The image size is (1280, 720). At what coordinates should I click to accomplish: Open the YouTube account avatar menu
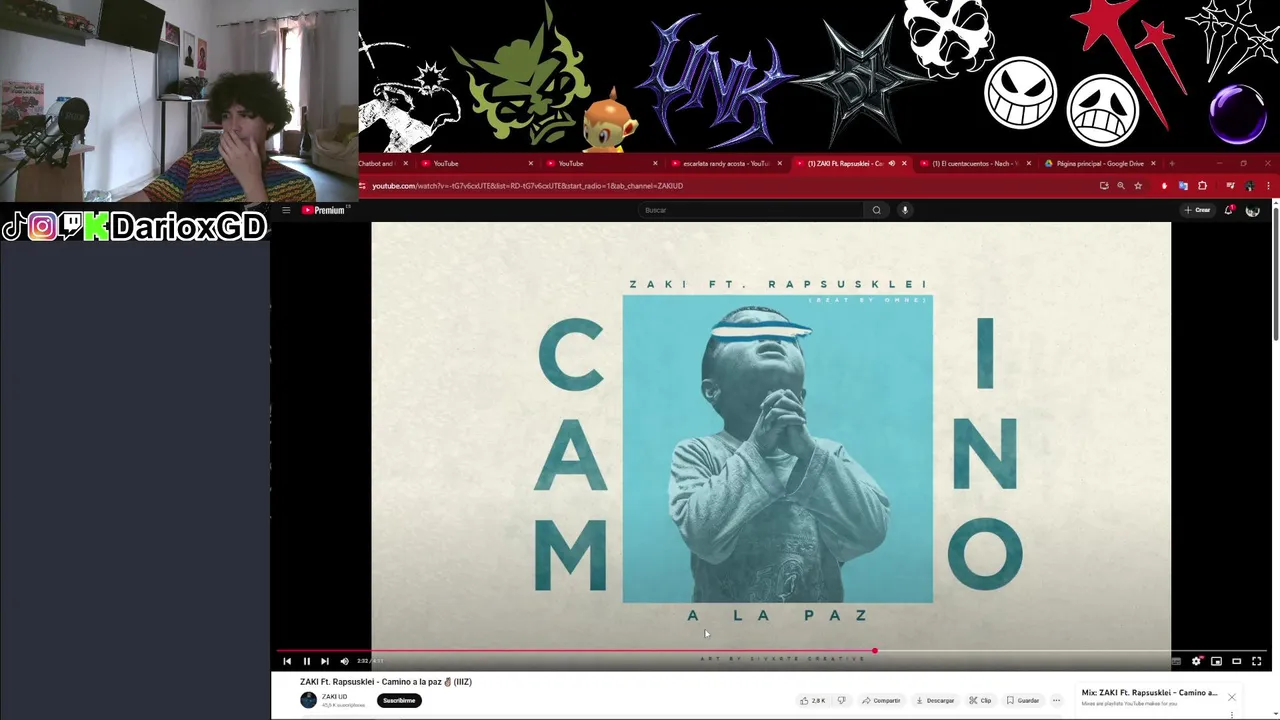[1252, 210]
